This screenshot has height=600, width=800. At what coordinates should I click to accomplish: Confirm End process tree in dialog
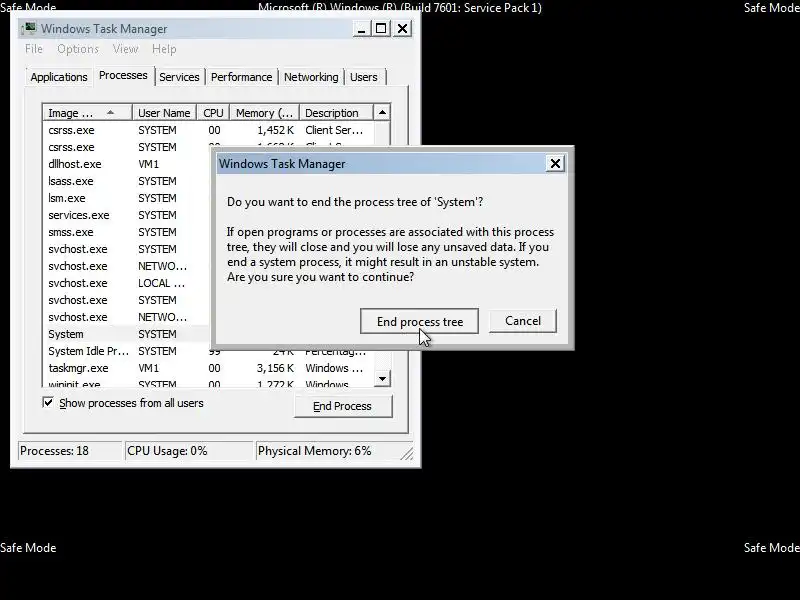[x=419, y=321]
